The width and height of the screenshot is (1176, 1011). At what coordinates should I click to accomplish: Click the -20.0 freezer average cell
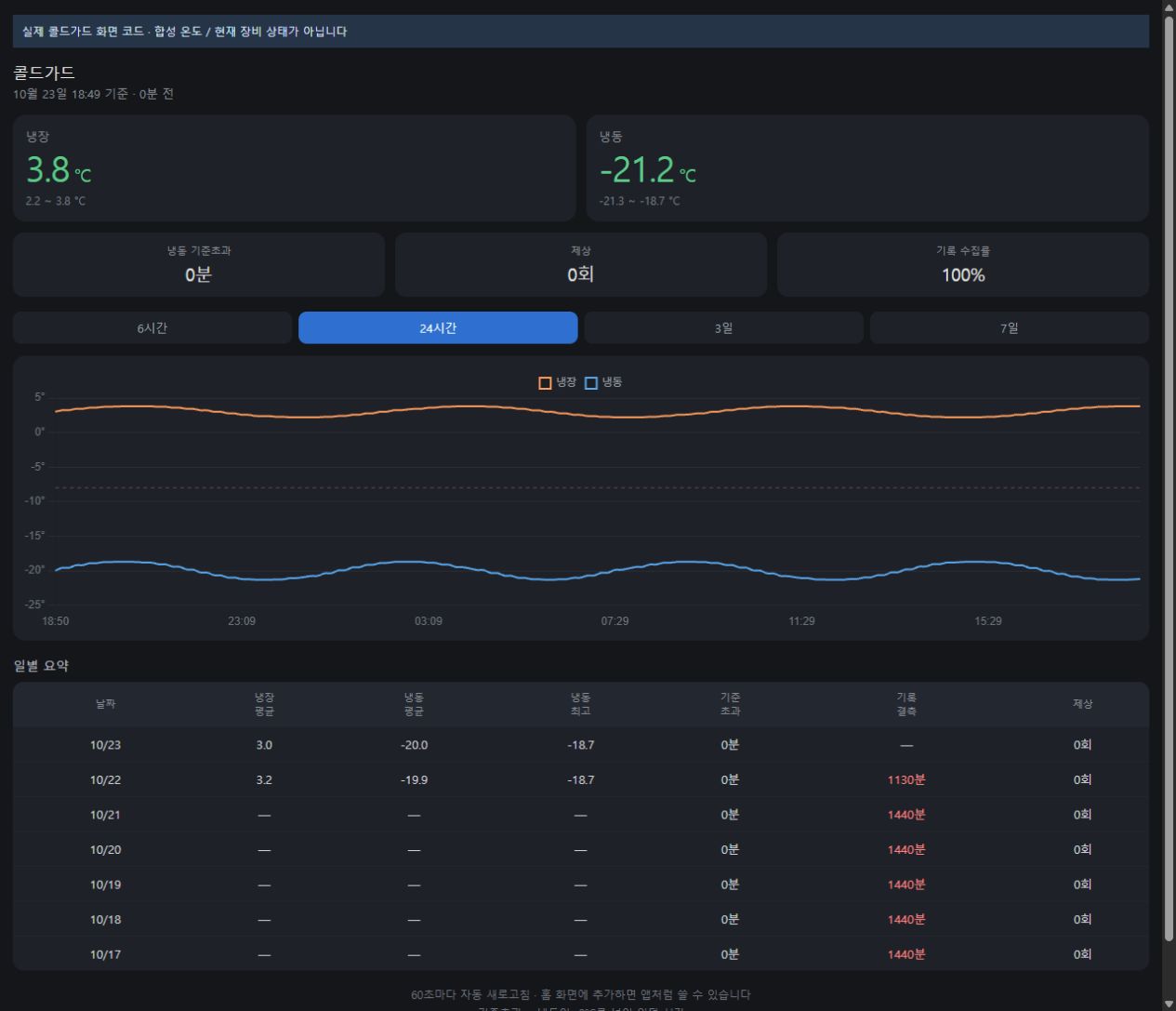(x=414, y=745)
